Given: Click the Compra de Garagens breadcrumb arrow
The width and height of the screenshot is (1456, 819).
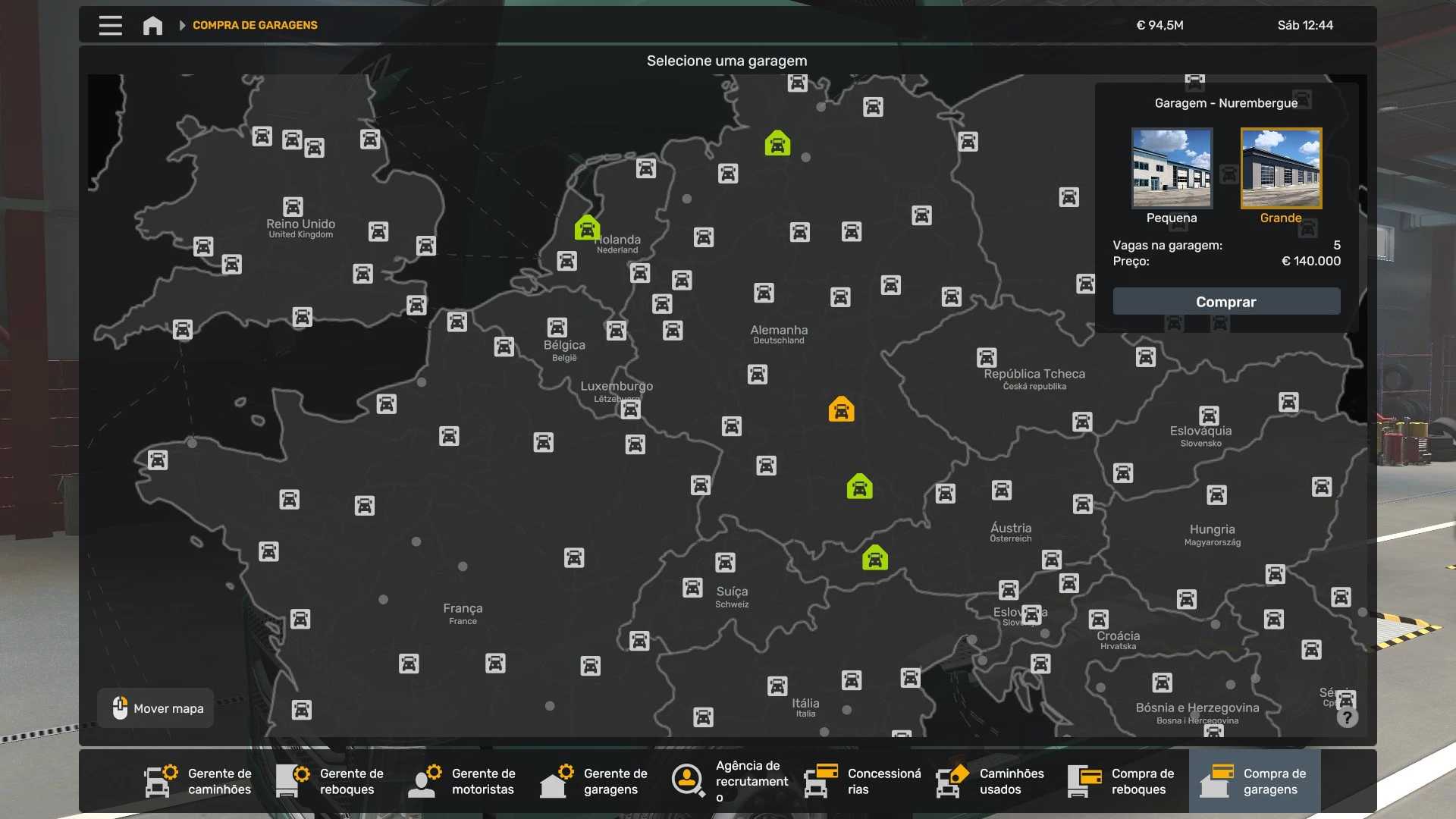Looking at the screenshot, I should pos(182,25).
